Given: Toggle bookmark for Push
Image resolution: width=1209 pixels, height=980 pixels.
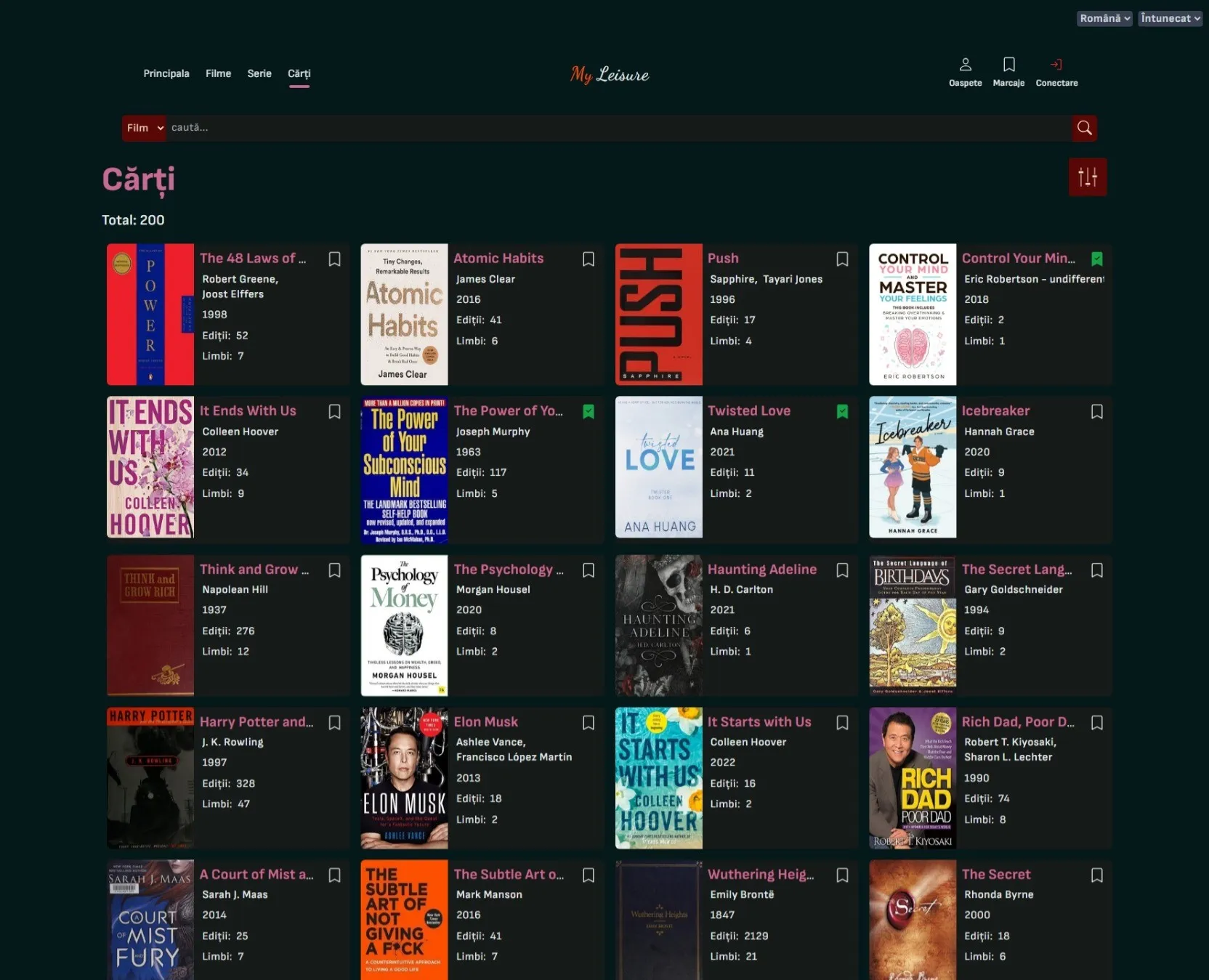Looking at the screenshot, I should tap(842, 259).
